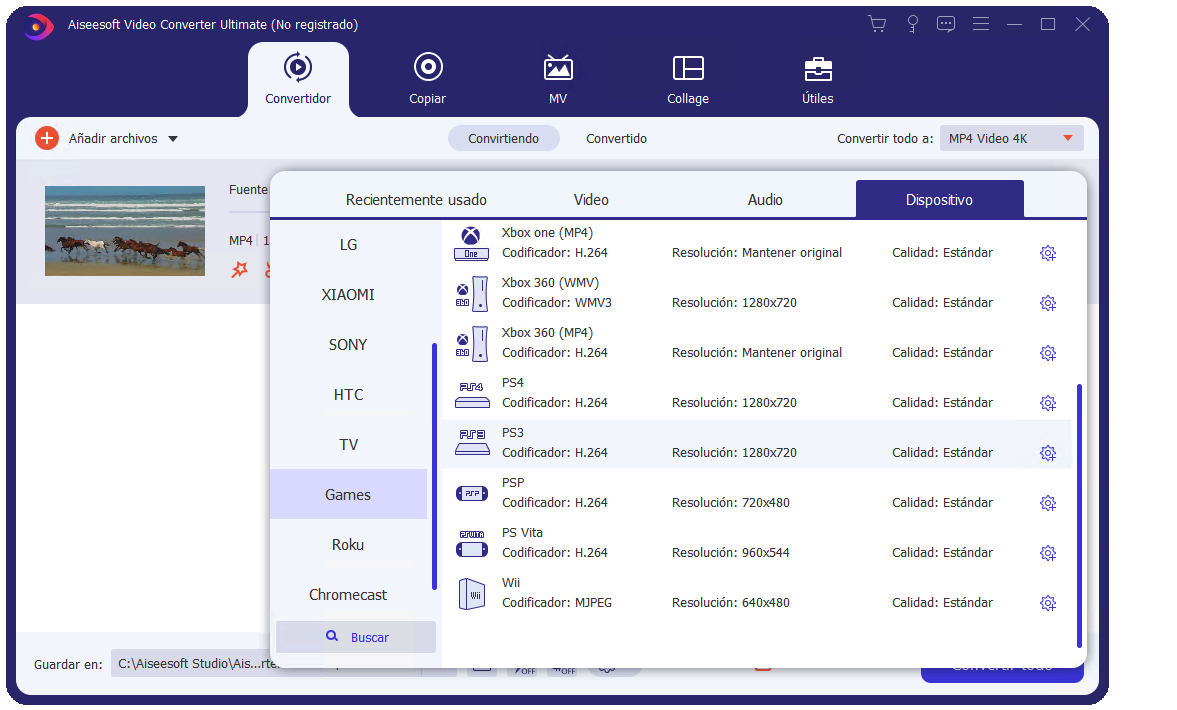The width and height of the screenshot is (1177, 710).
Task: Switch to the Copiar module
Action: click(x=427, y=79)
